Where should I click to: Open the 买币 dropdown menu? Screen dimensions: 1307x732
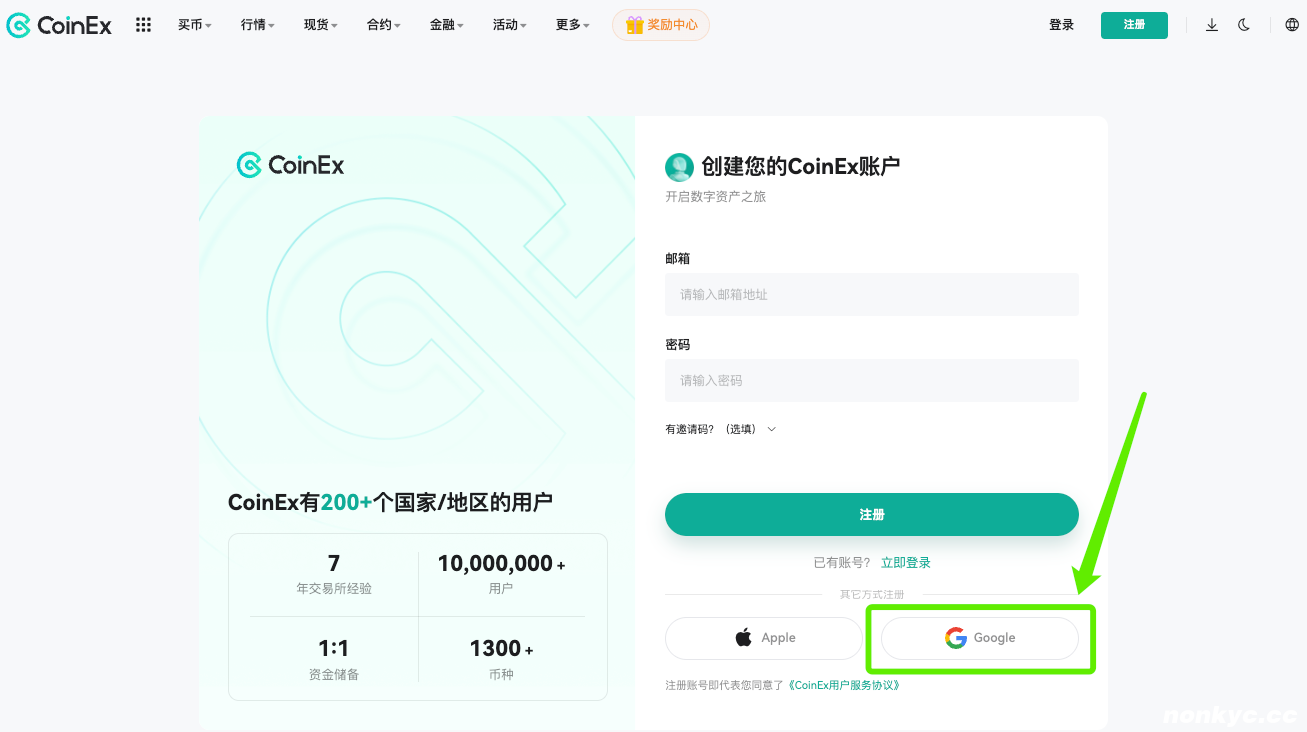tap(195, 25)
